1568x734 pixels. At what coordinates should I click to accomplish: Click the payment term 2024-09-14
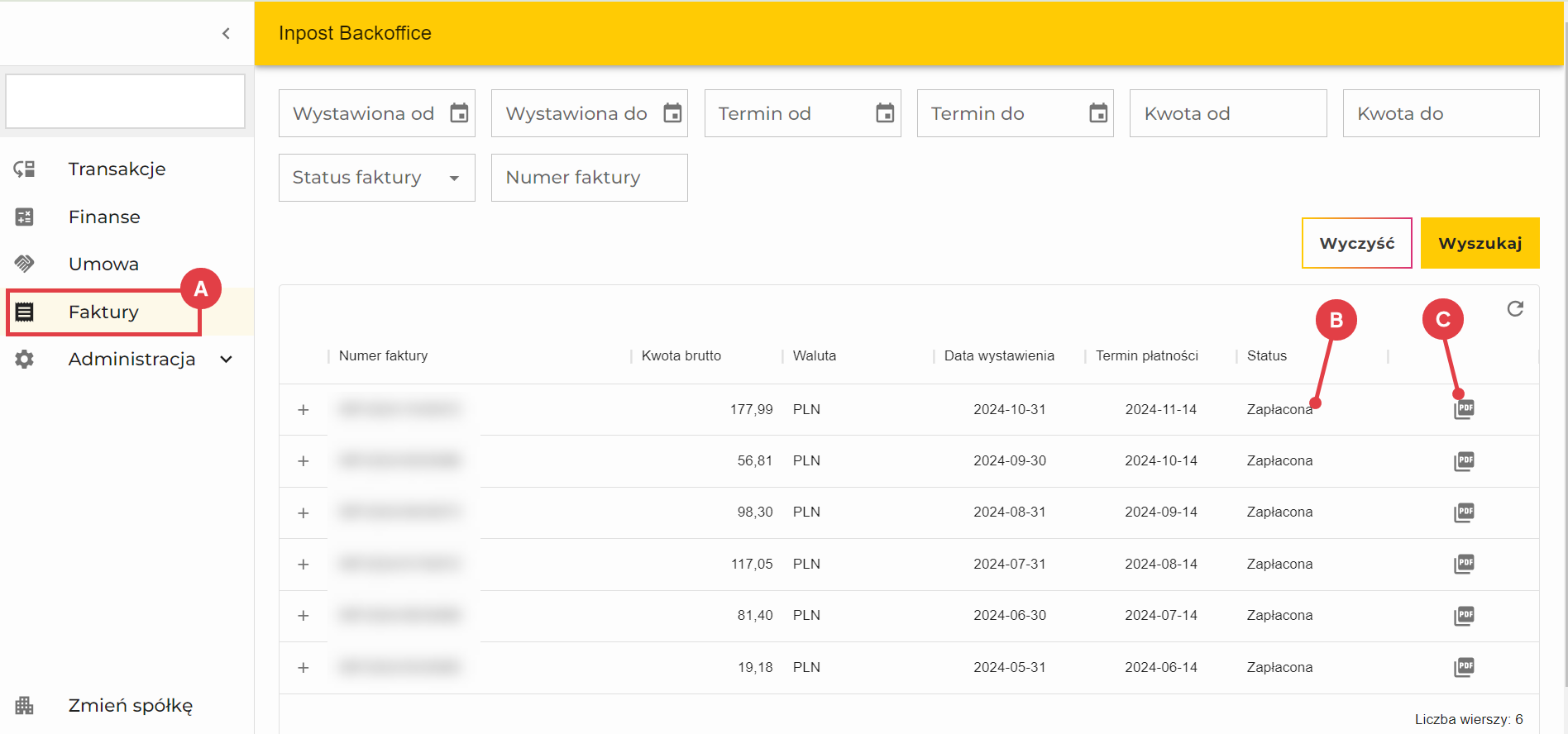(1161, 512)
